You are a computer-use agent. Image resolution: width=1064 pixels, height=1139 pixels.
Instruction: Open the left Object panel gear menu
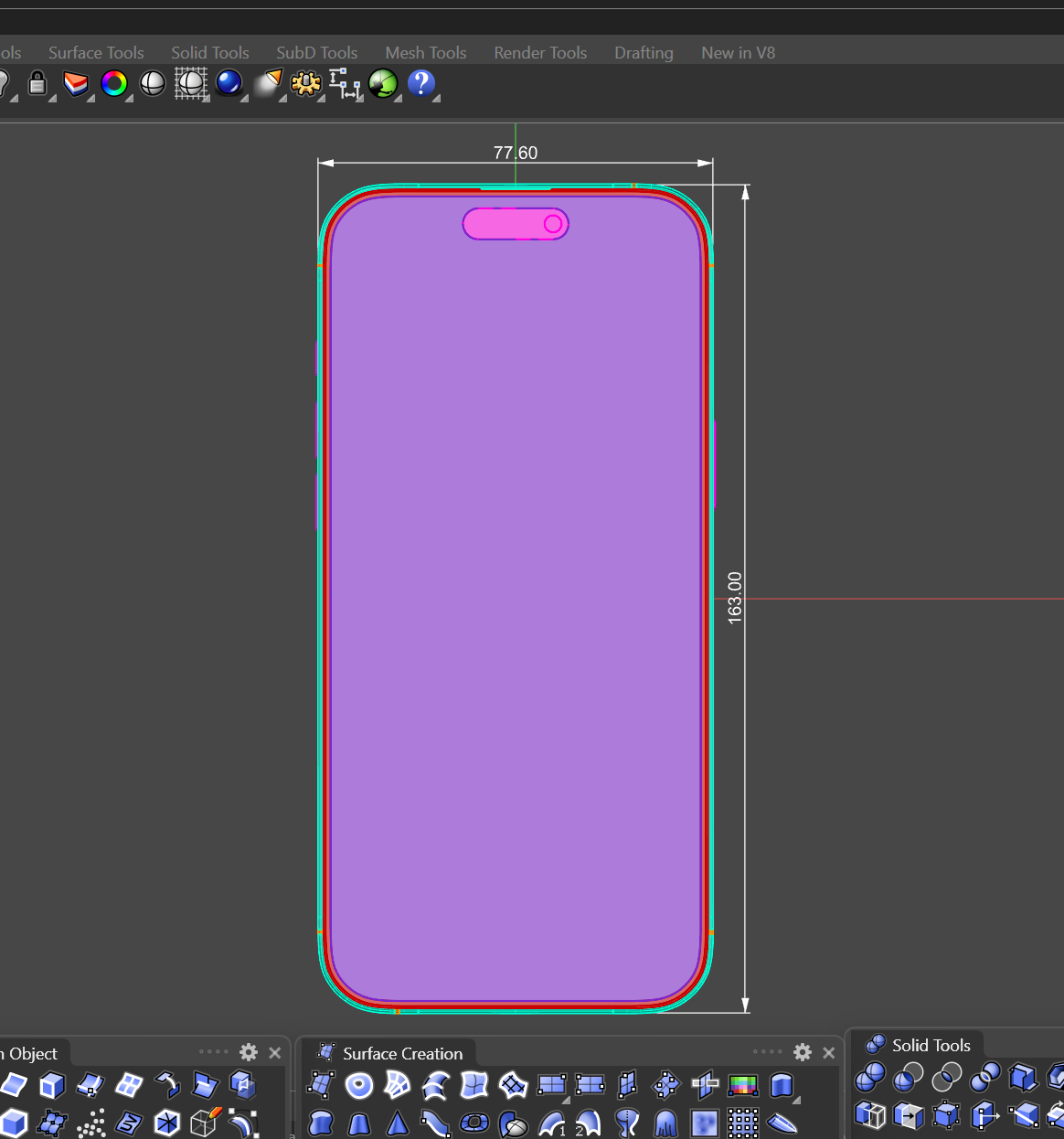(x=249, y=1052)
